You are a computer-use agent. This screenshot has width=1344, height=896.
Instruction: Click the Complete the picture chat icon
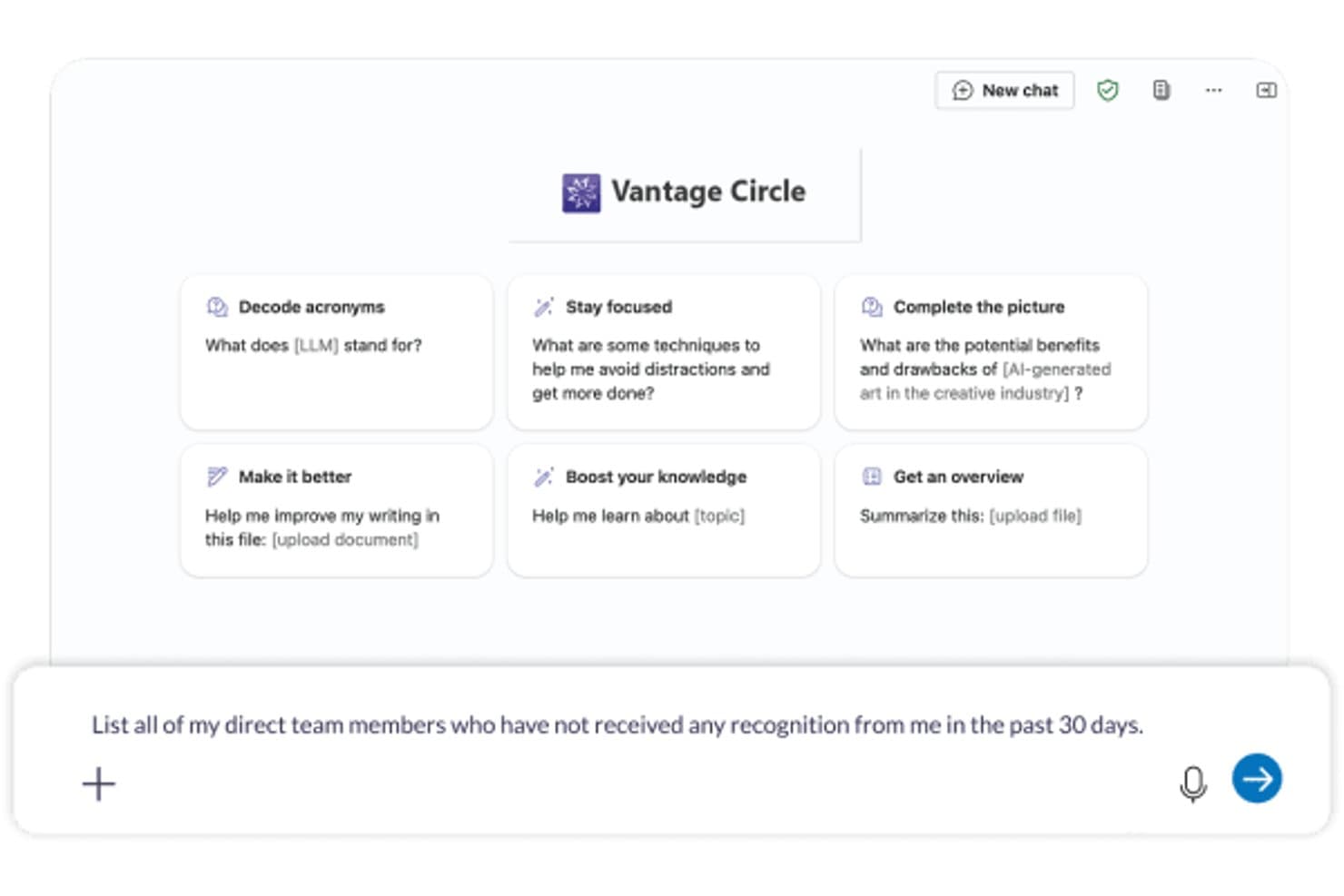click(872, 307)
